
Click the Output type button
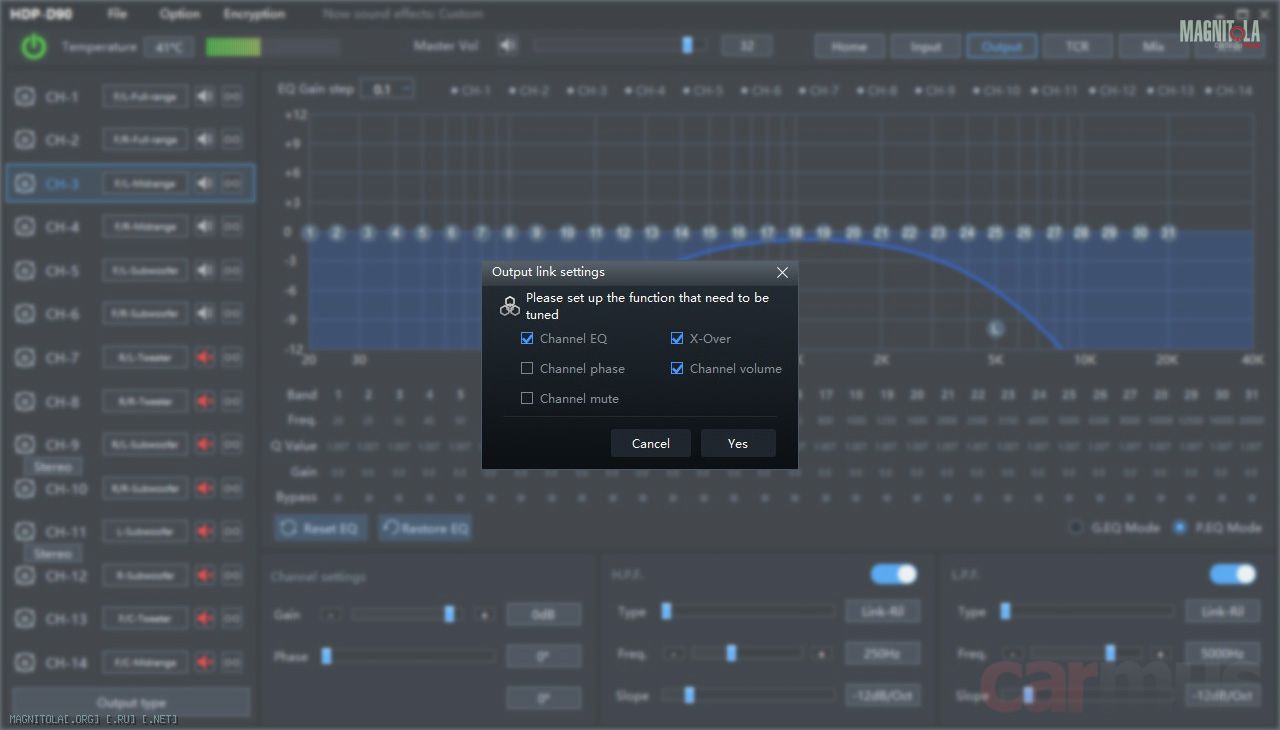[131, 702]
